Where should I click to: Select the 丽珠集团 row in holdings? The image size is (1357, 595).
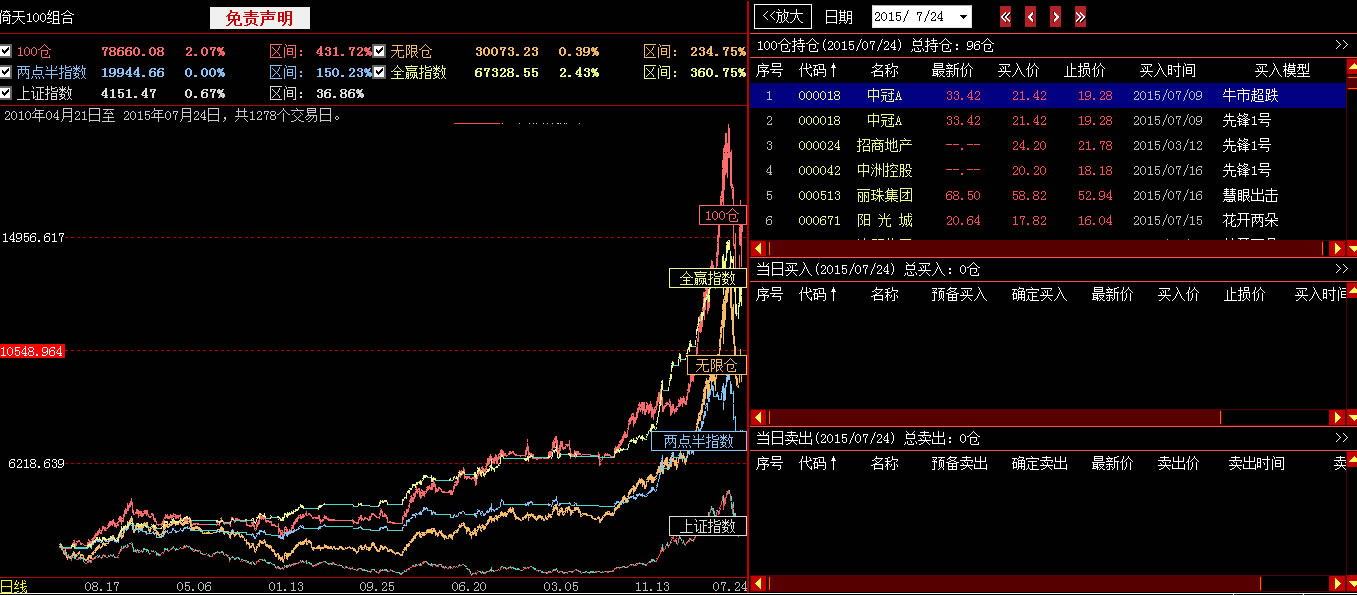point(884,196)
